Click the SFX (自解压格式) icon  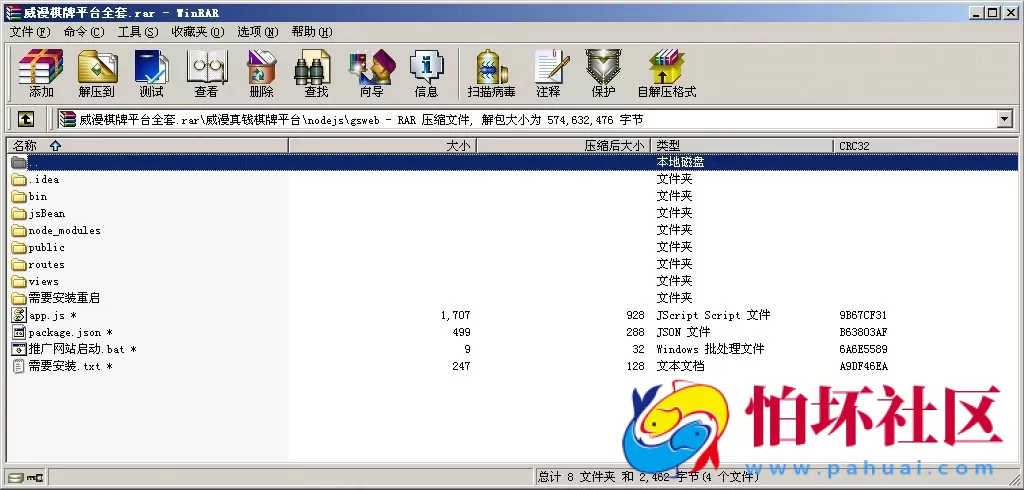tap(667, 73)
